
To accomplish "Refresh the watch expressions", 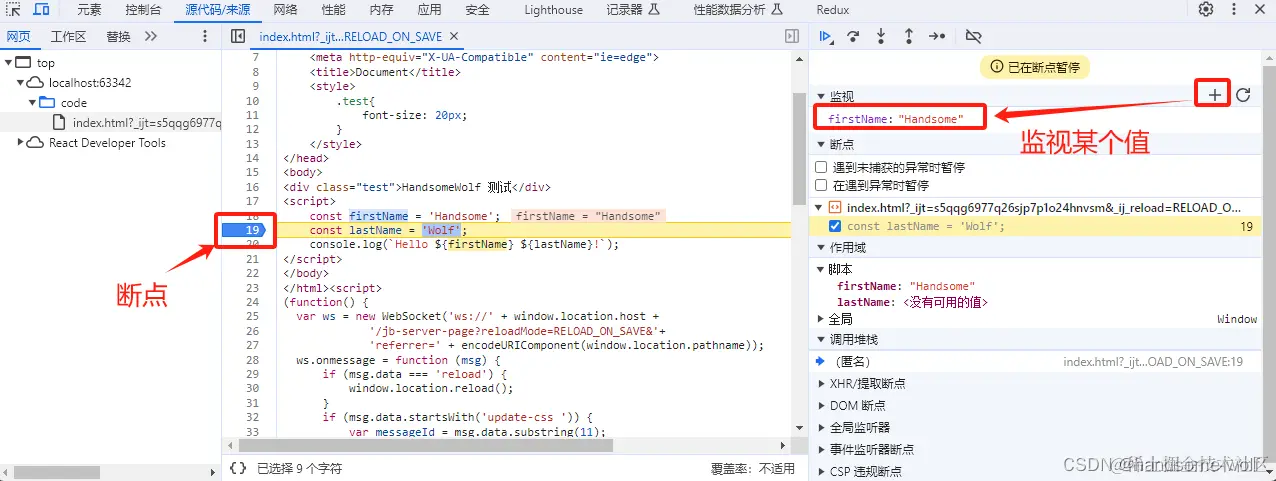I will 1243,95.
